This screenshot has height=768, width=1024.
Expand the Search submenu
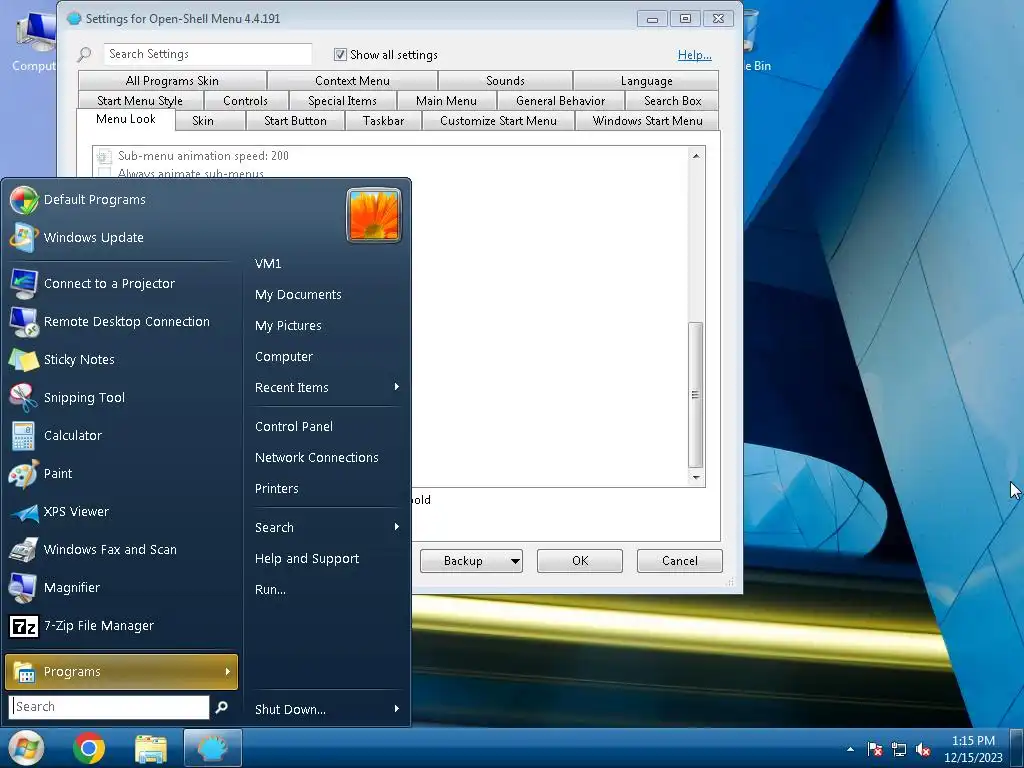(327, 528)
